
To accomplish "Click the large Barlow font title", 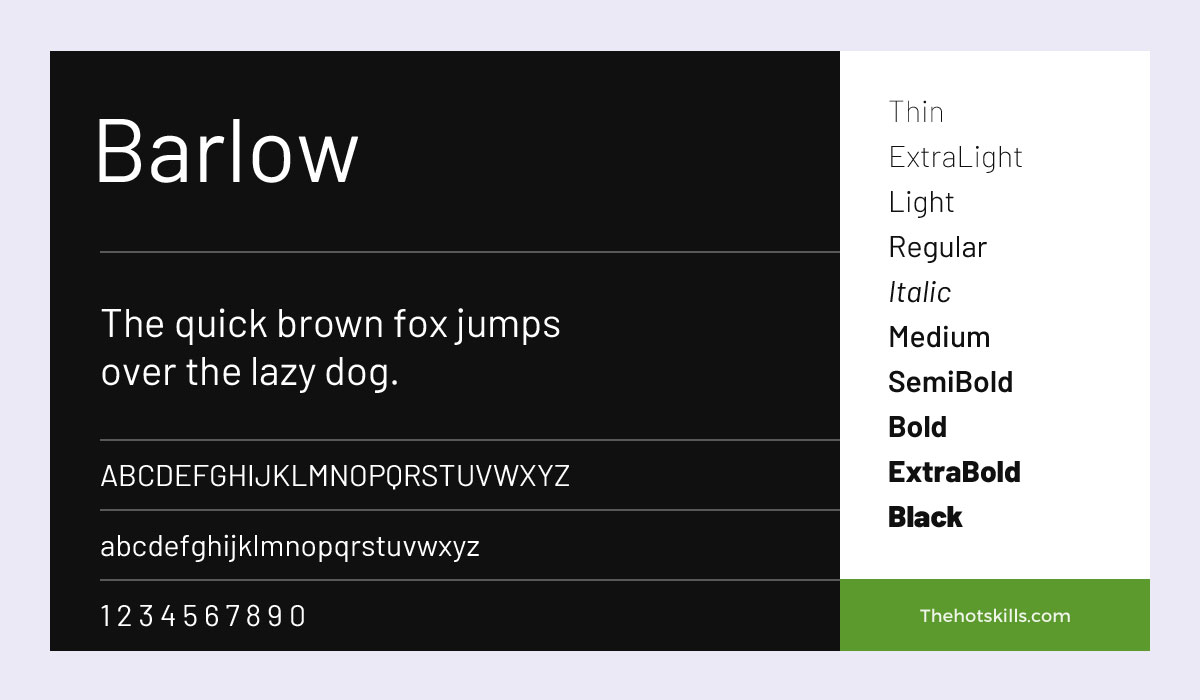I will (226, 151).
